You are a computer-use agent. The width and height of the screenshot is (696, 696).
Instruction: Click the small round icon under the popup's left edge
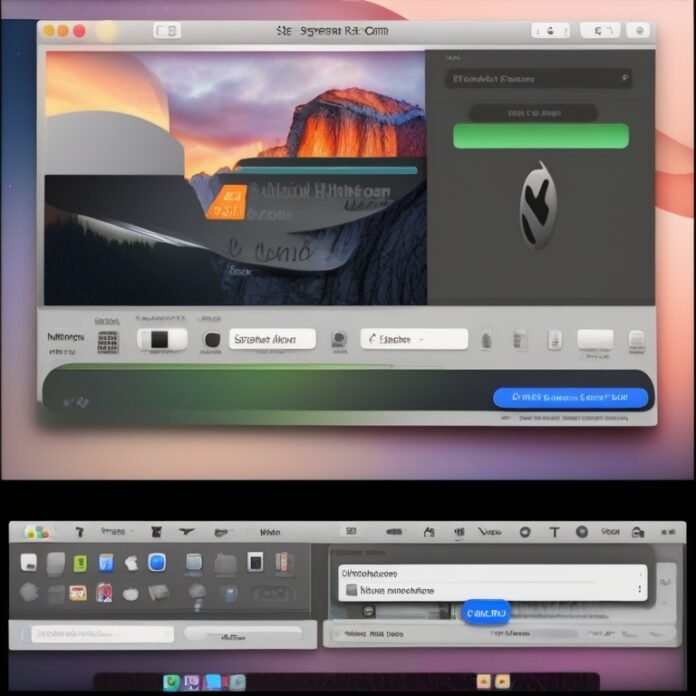tap(368, 611)
